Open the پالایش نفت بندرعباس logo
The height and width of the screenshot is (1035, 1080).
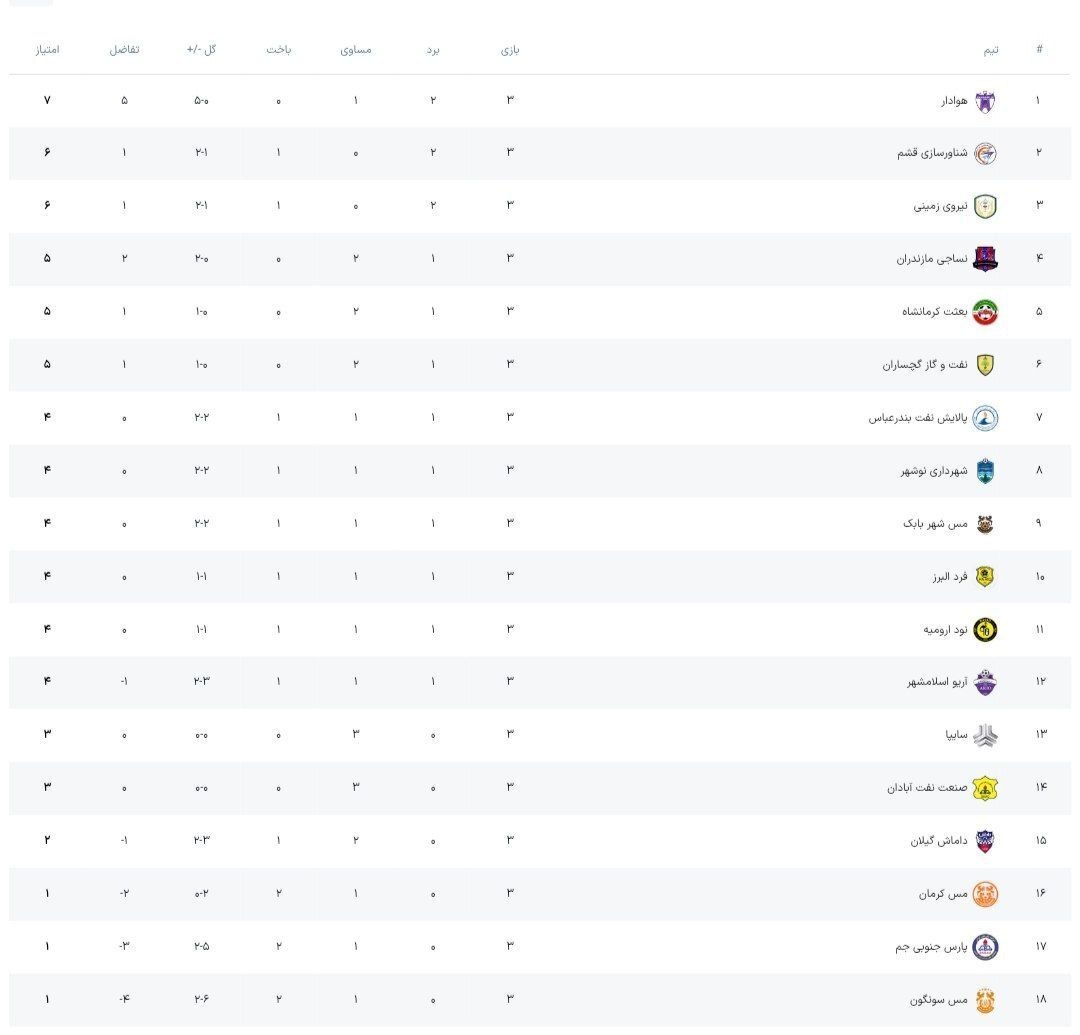point(985,418)
